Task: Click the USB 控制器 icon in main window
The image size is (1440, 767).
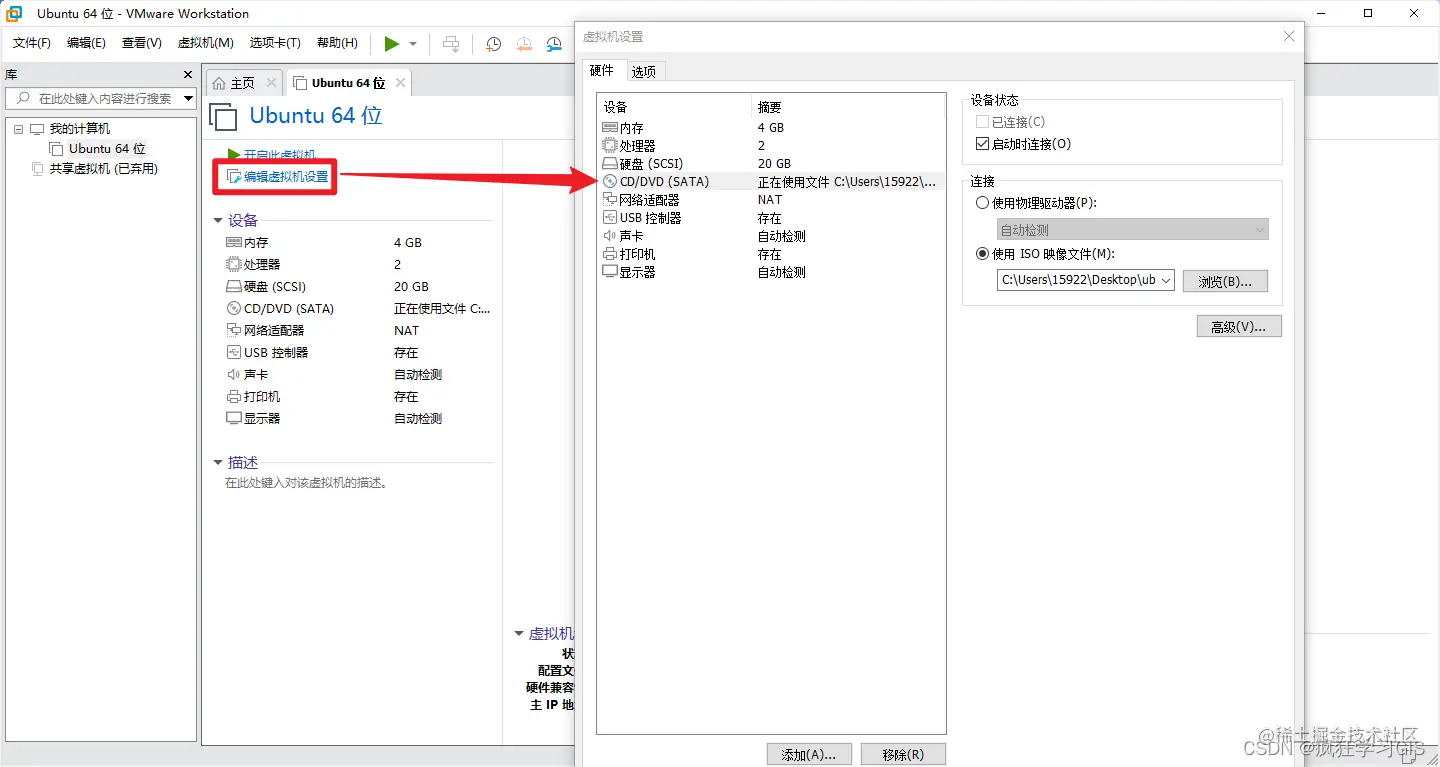Action: 233,352
